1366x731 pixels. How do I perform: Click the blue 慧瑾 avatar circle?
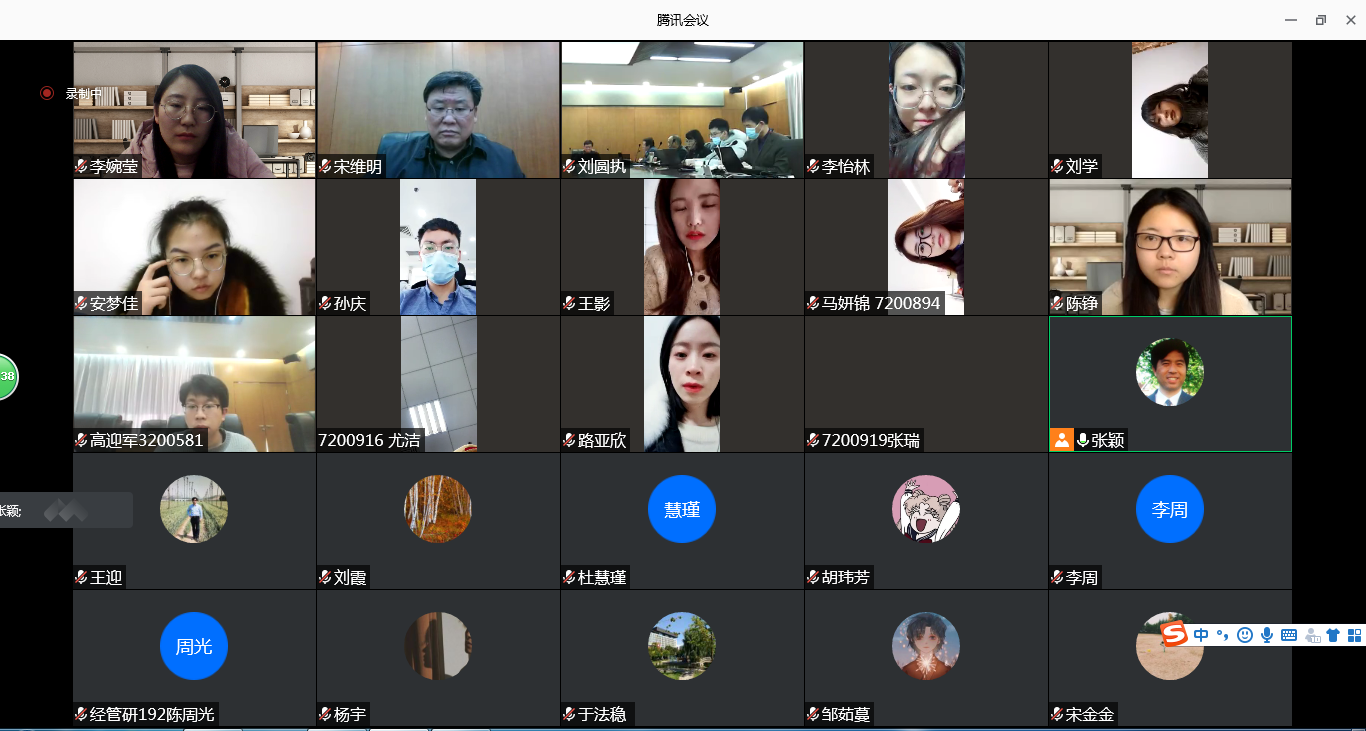[x=682, y=509]
